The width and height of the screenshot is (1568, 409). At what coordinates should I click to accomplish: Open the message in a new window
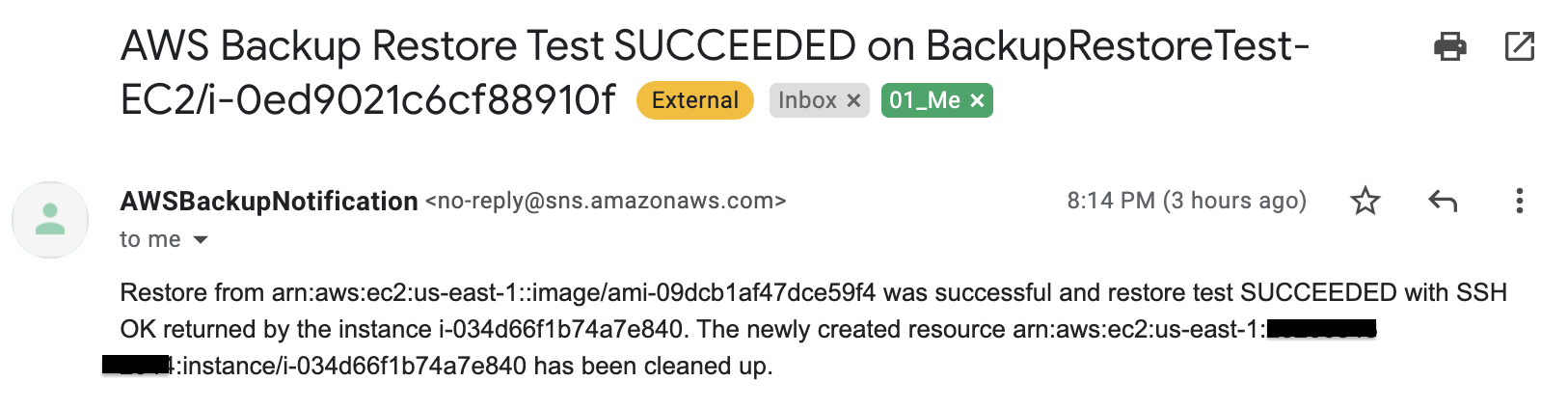pyautogui.click(x=1520, y=46)
